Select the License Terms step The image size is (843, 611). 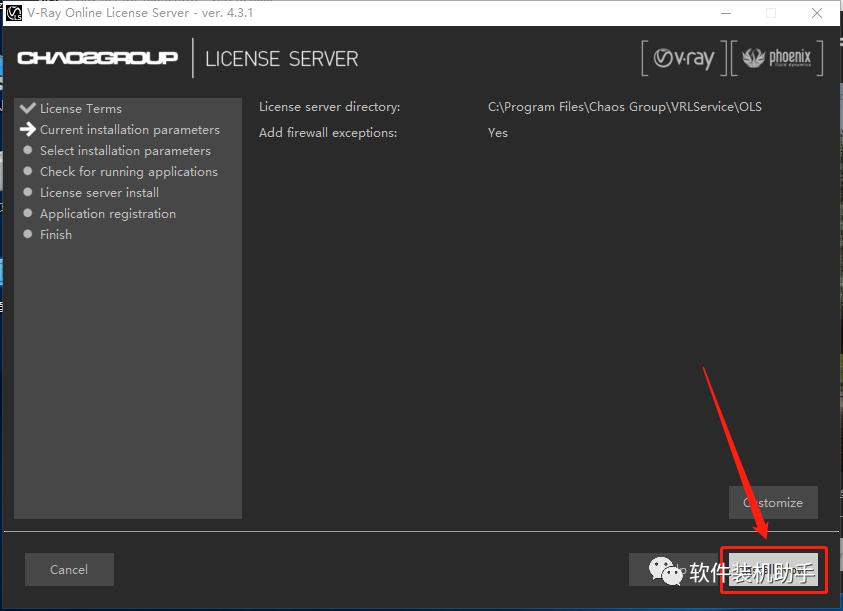81,109
